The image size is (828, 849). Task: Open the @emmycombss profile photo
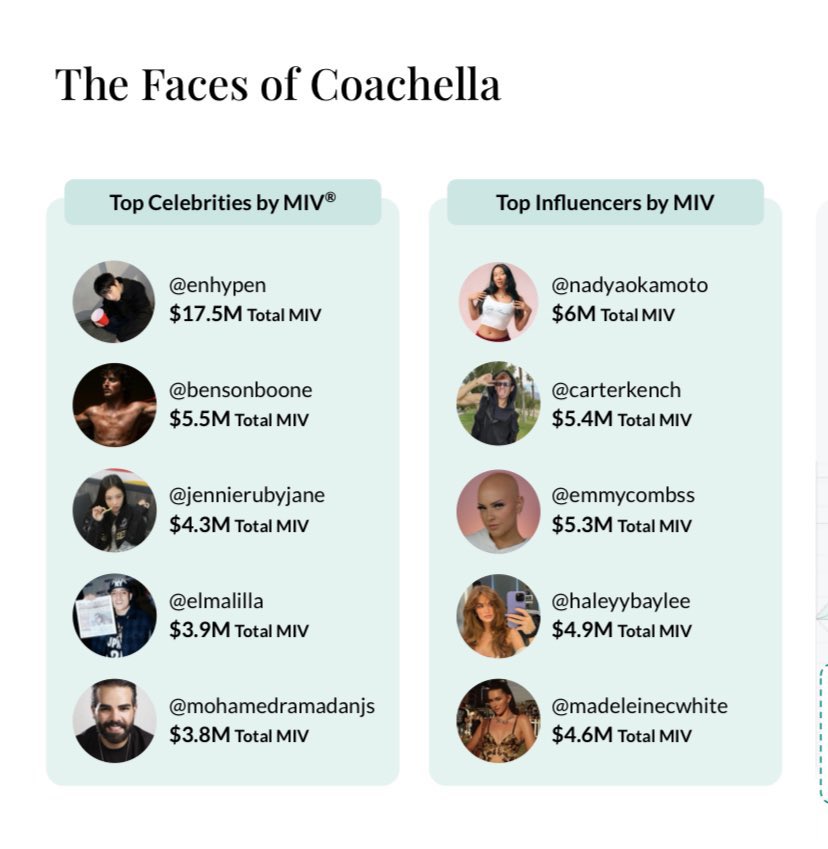click(x=498, y=511)
